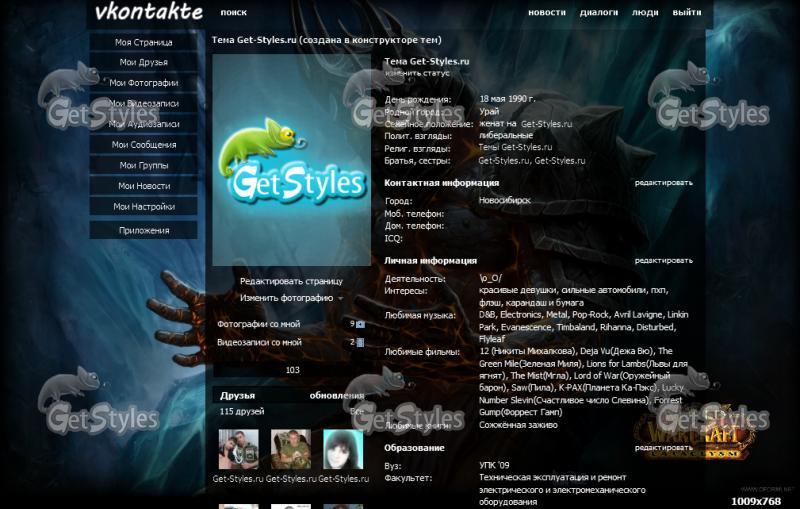Click редактировать for Образование
This screenshot has height=509, width=800.
(663, 448)
